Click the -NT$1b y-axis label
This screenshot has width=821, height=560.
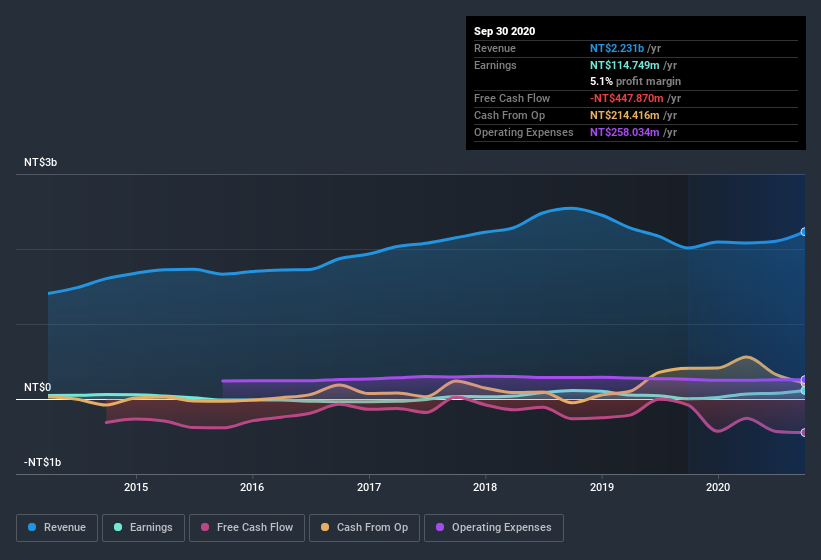click(x=42, y=462)
